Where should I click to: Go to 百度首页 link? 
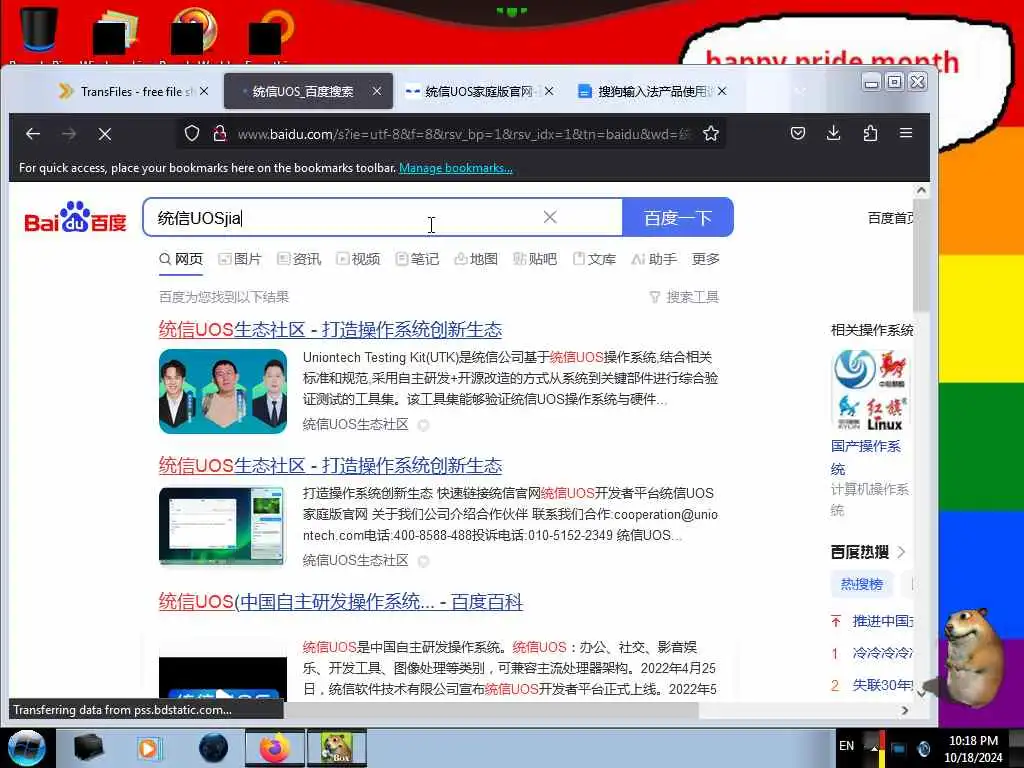coord(890,217)
